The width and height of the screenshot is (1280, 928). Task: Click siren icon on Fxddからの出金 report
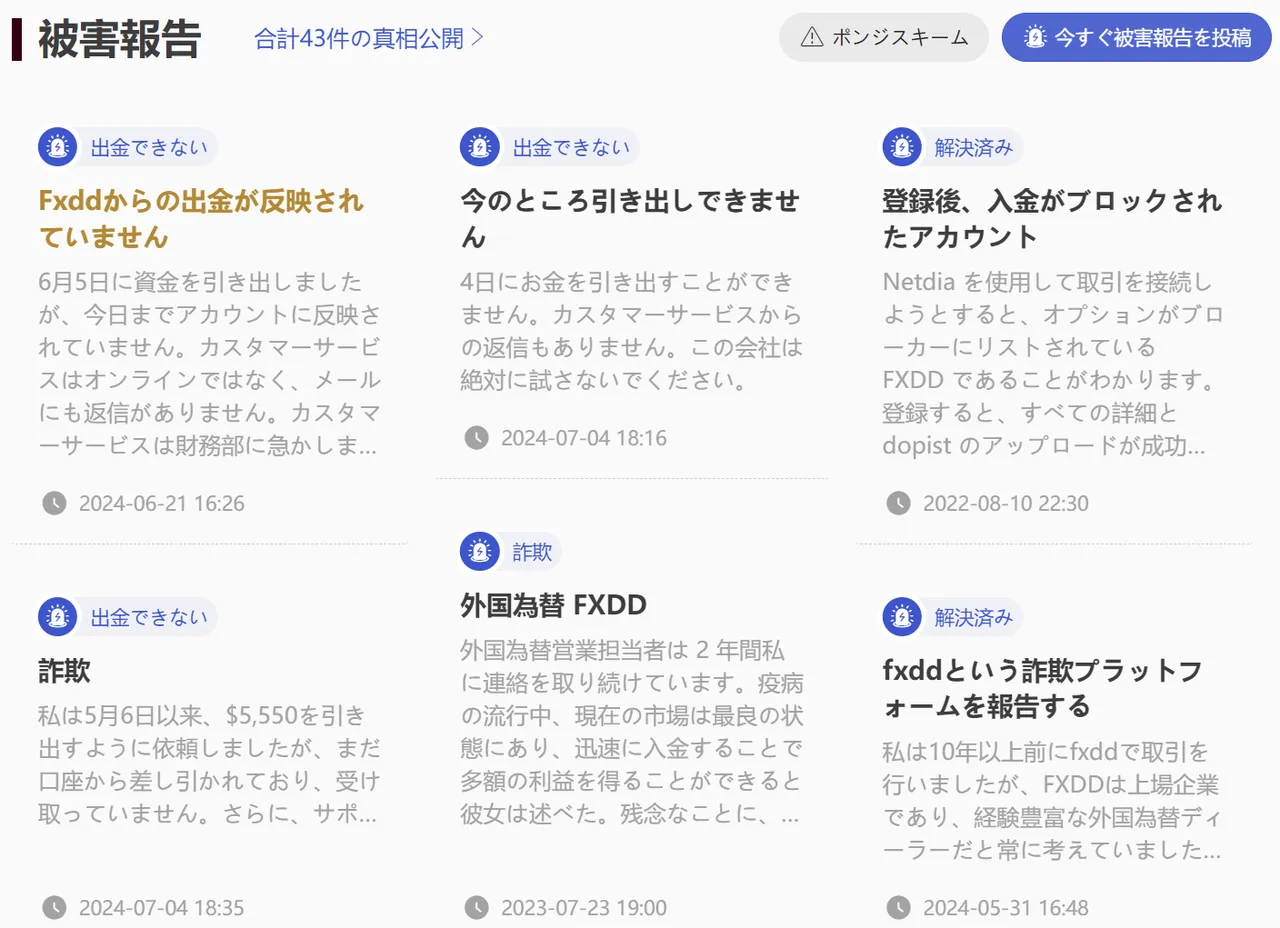58,148
